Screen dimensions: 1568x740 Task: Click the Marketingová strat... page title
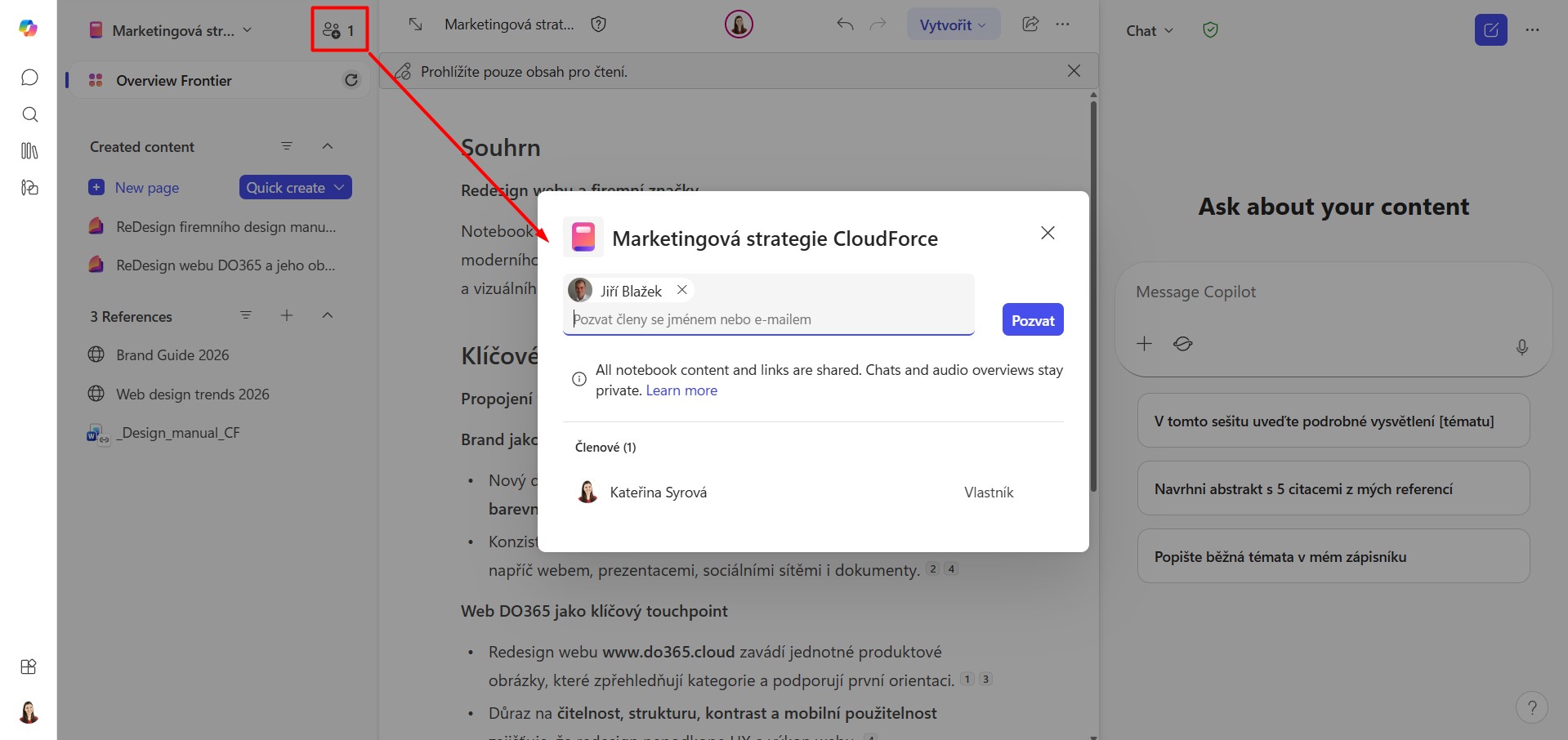pos(509,25)
